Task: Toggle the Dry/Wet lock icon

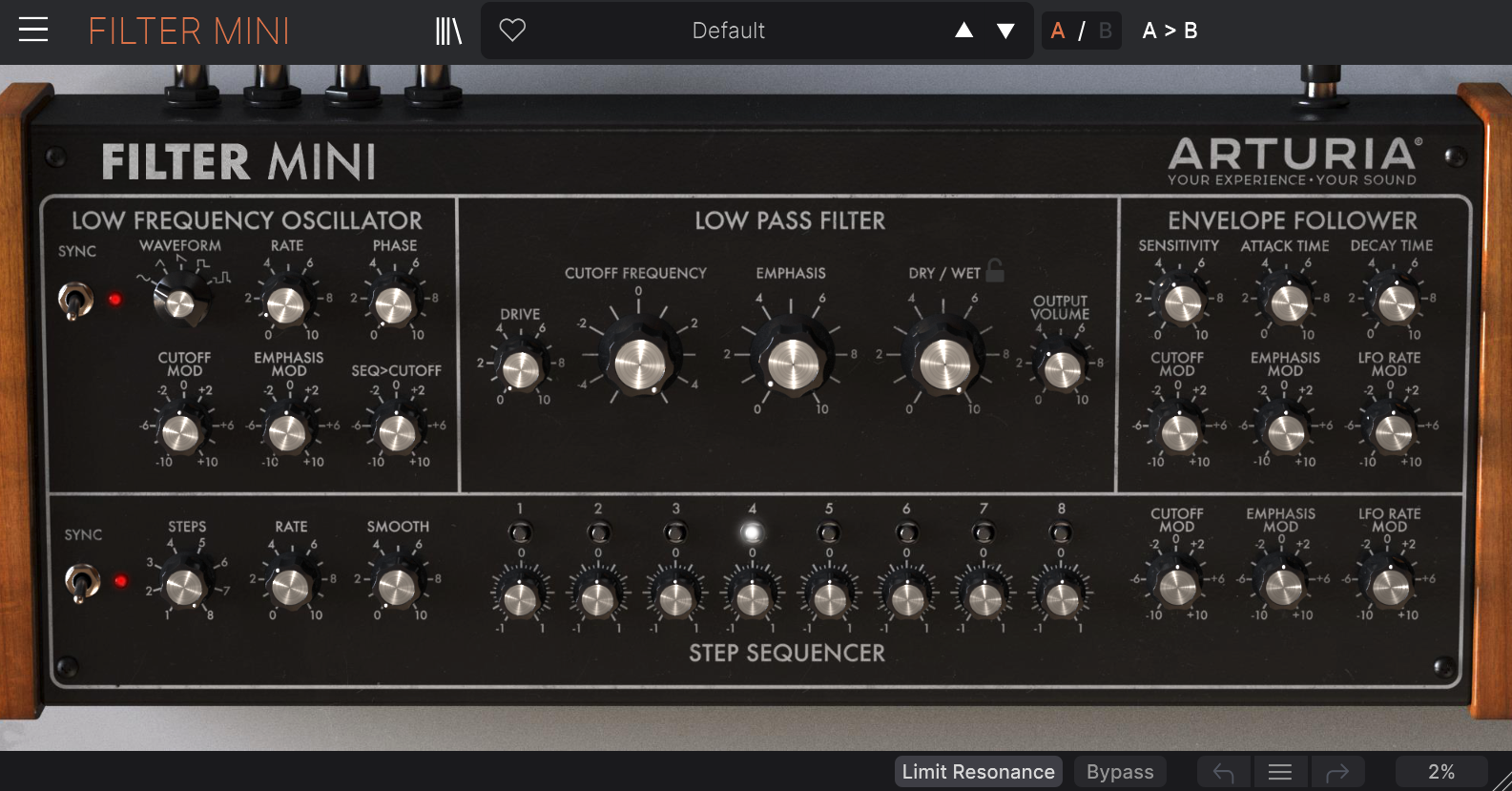Action: click(995, 271)
